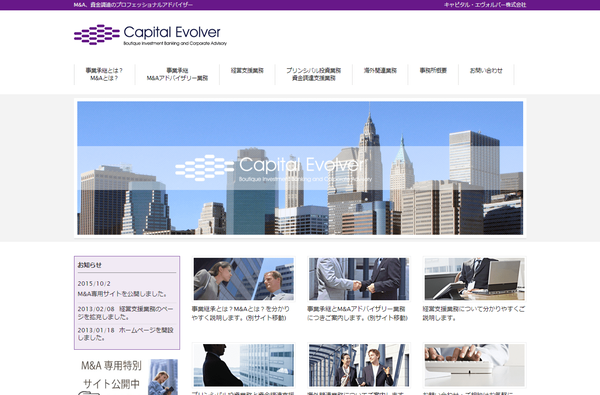Open the silhouetted man by building thumbnail

coord(243,365)
